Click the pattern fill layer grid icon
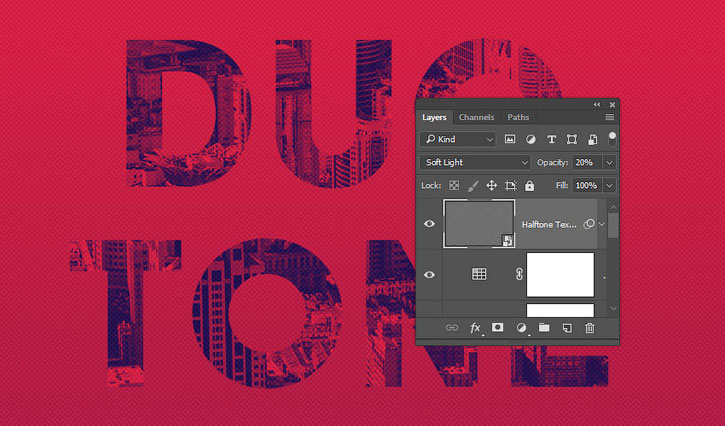Viewport: 725px width, 426px height. pyautogui.click(x=479, y=274)
